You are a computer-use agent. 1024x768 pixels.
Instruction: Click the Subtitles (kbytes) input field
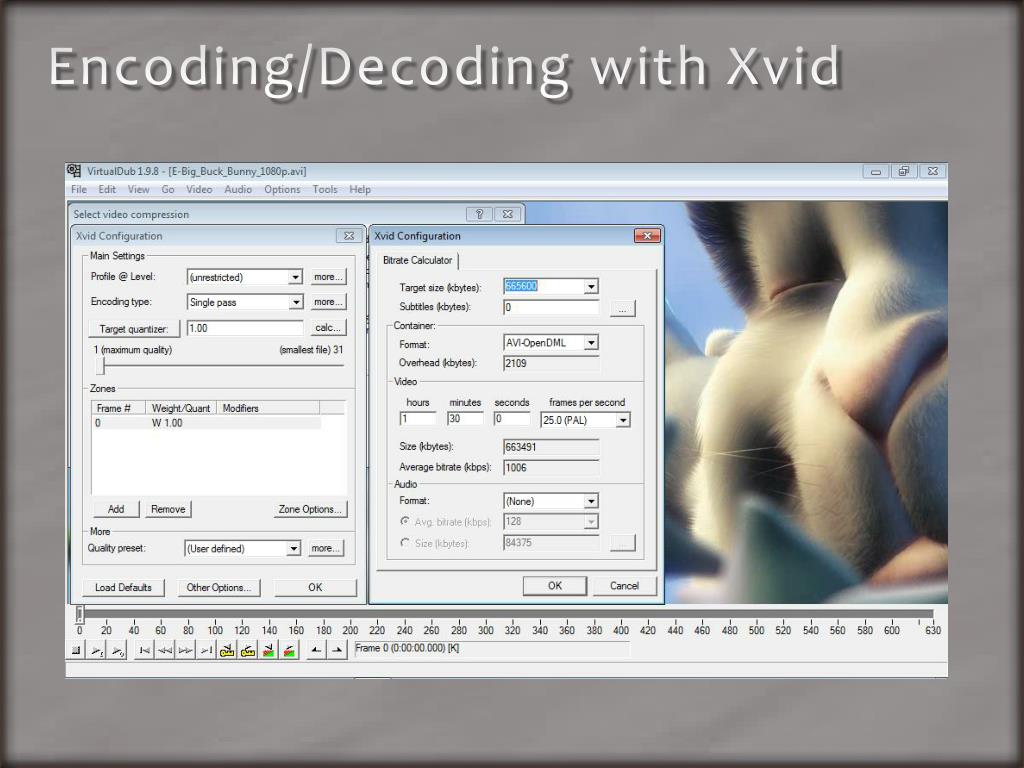tap(551, 307)
